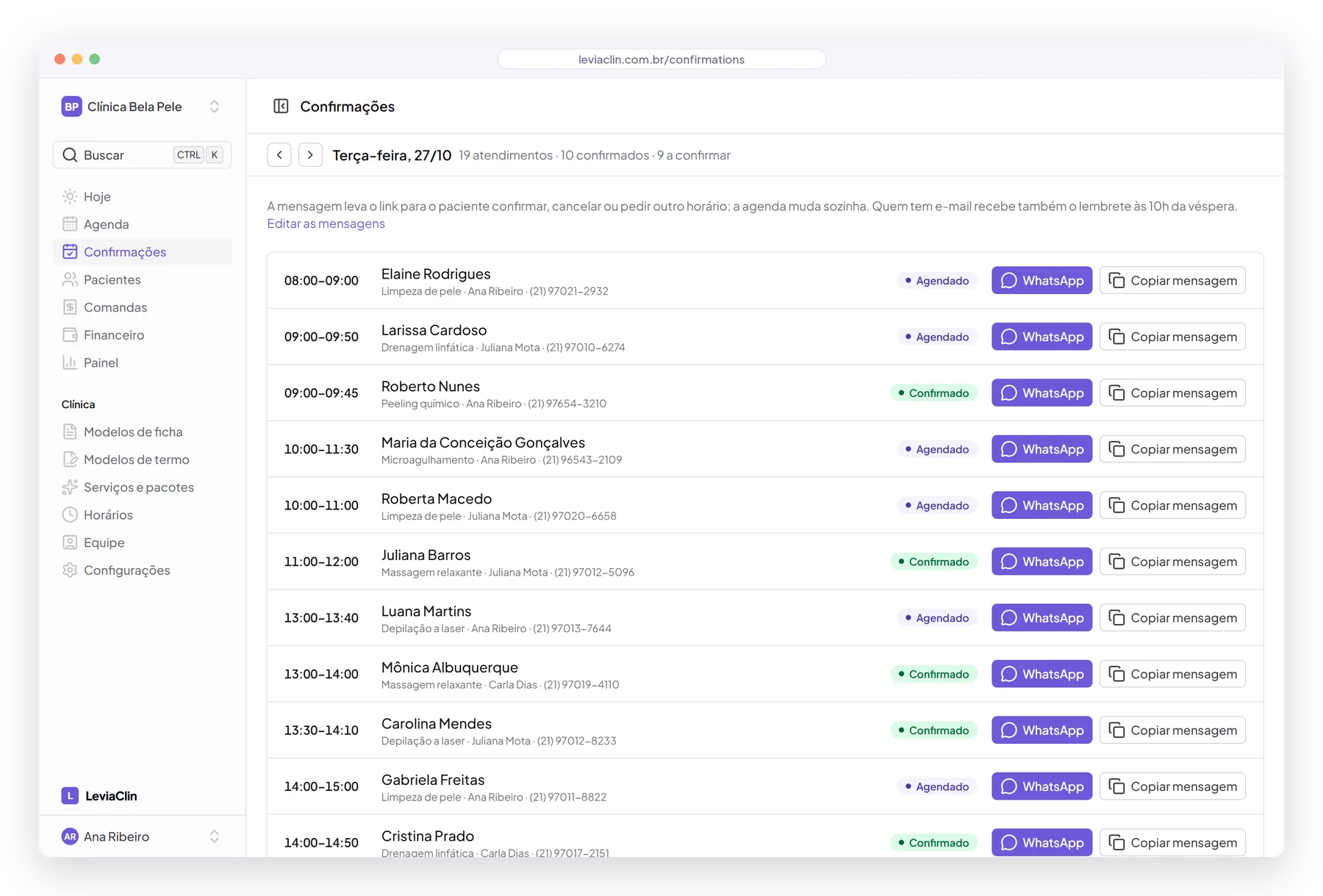Screen dimensions: 1323x896
Task: Expand the Ana Ribeiro user menu chevrons
Action: point(214,836)
